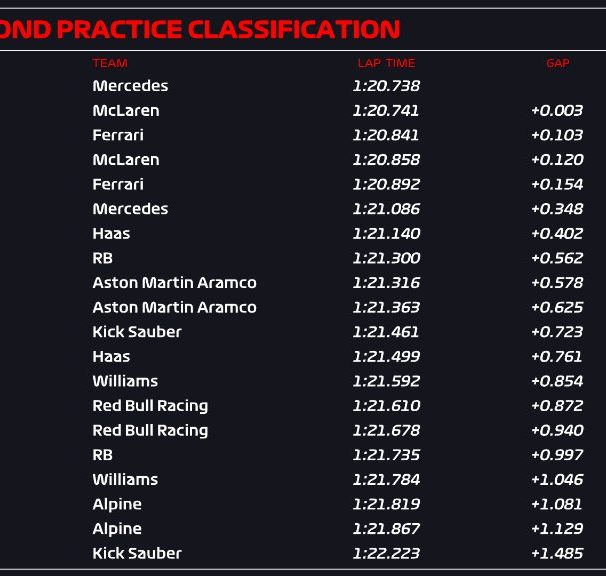Select the gap value +0.003

pyautogui.click(x=557, y=111)
